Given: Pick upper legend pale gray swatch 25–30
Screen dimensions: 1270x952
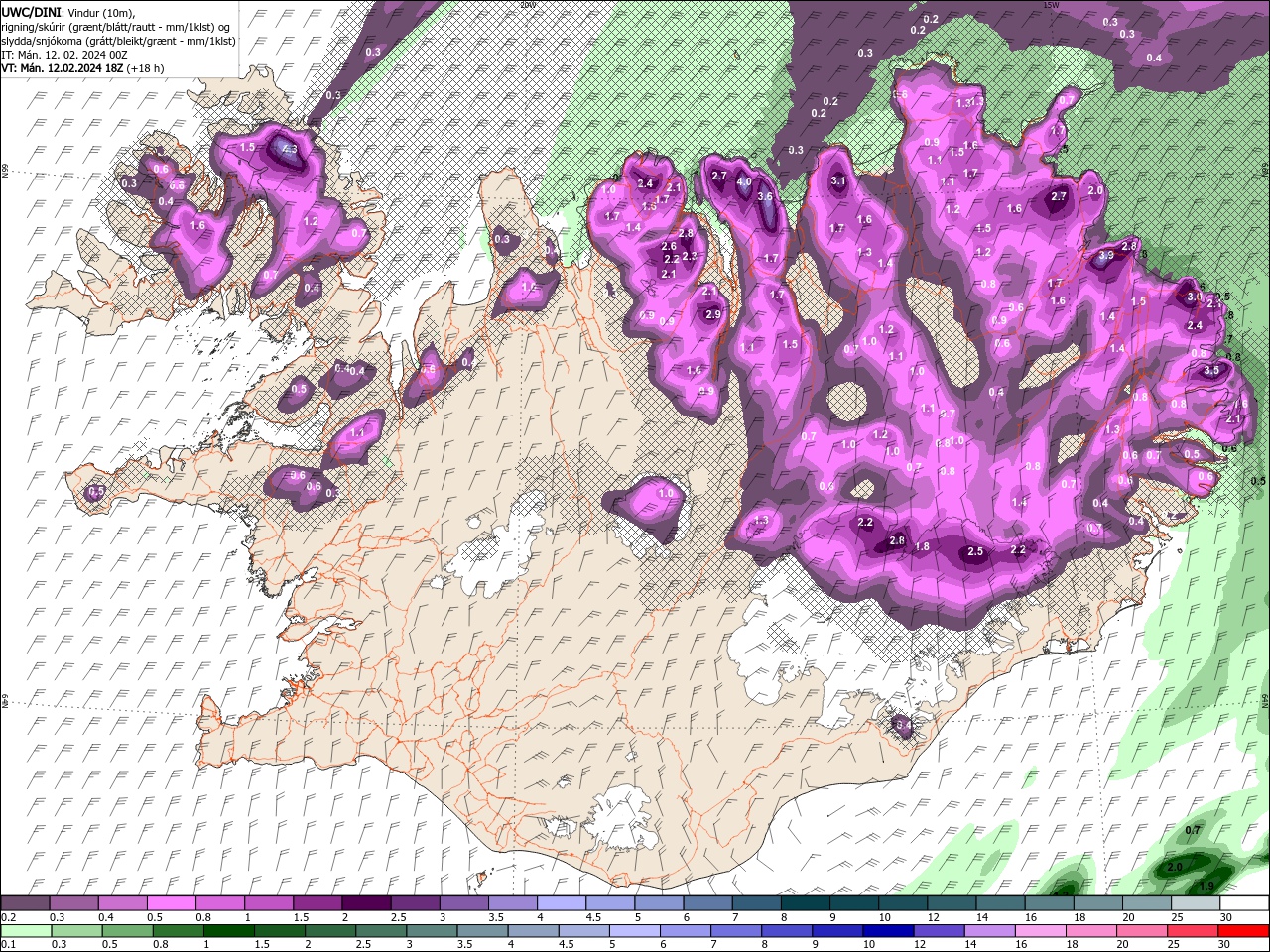Looking at the screenshot, I should [1194, 903].
